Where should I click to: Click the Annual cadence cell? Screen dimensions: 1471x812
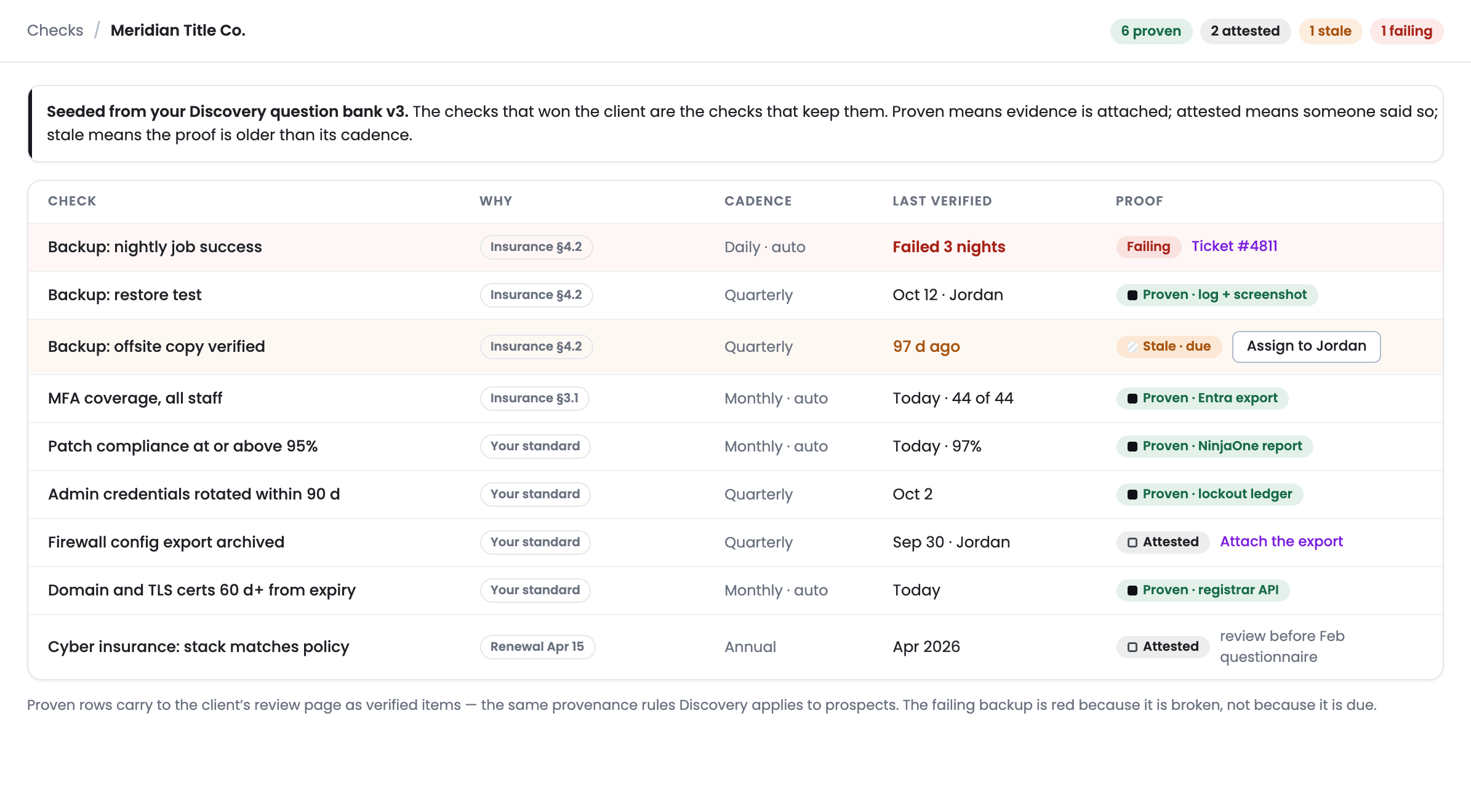pyautogui.click(x=750, y=647)
